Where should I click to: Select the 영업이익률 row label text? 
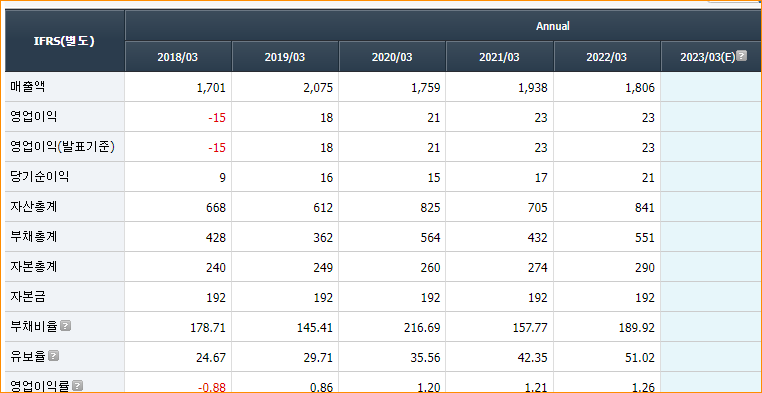[x=39, y=386]
